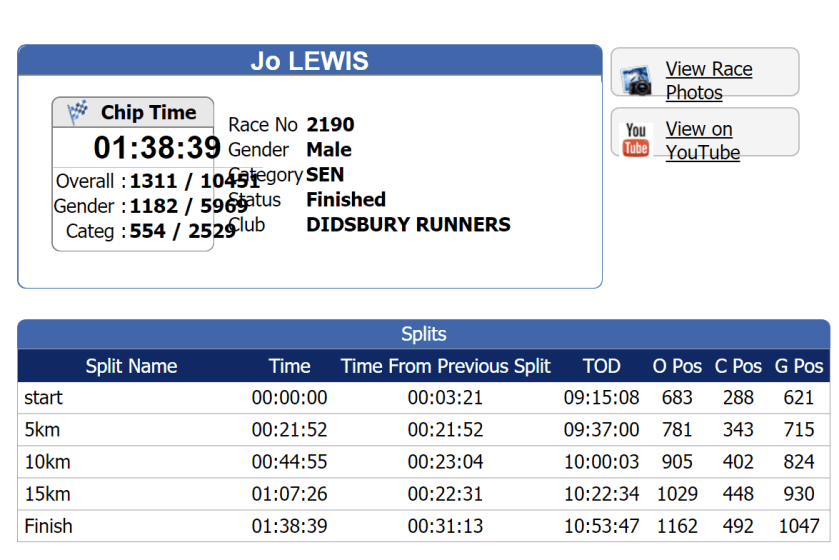
Task: Select the 15km split name cell
Action: (44, 494)
